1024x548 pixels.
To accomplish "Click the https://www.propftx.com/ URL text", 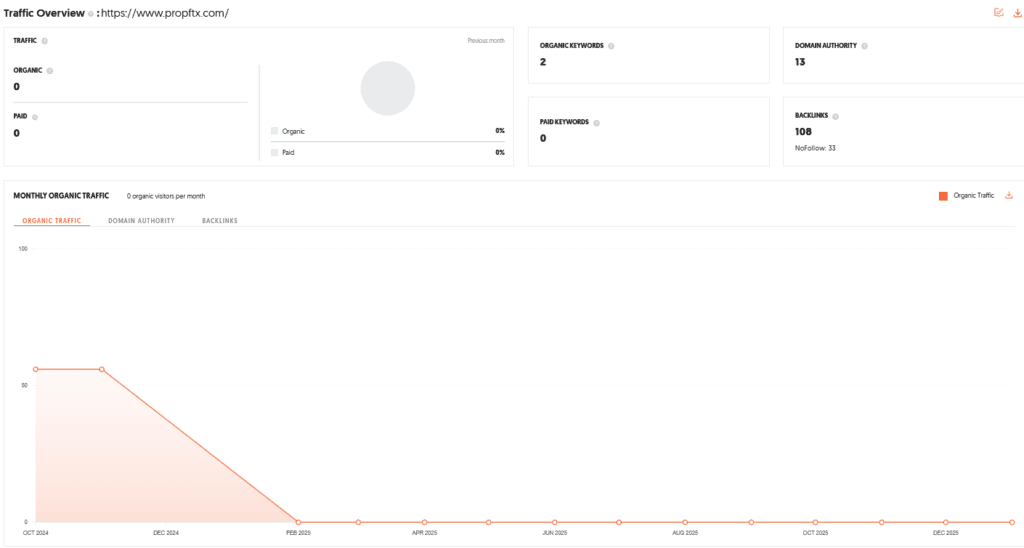I will pos(165,13).
